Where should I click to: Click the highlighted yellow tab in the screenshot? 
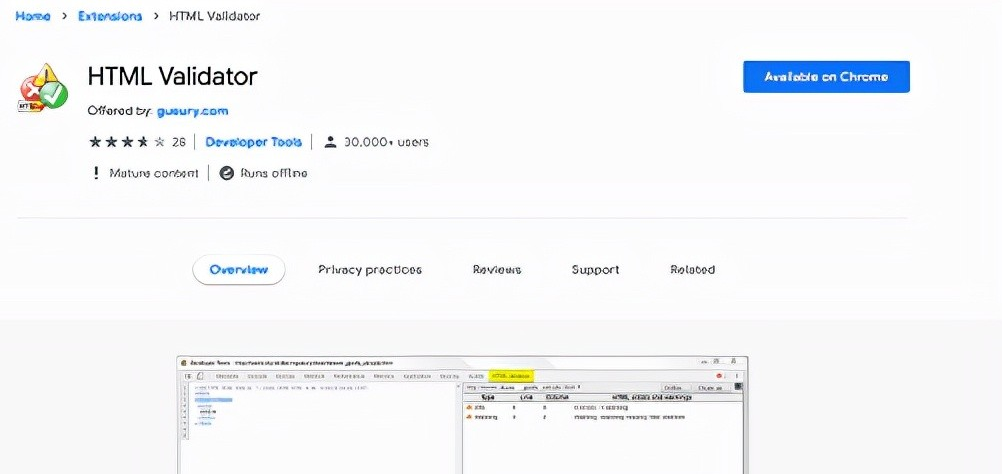(511, 376)
